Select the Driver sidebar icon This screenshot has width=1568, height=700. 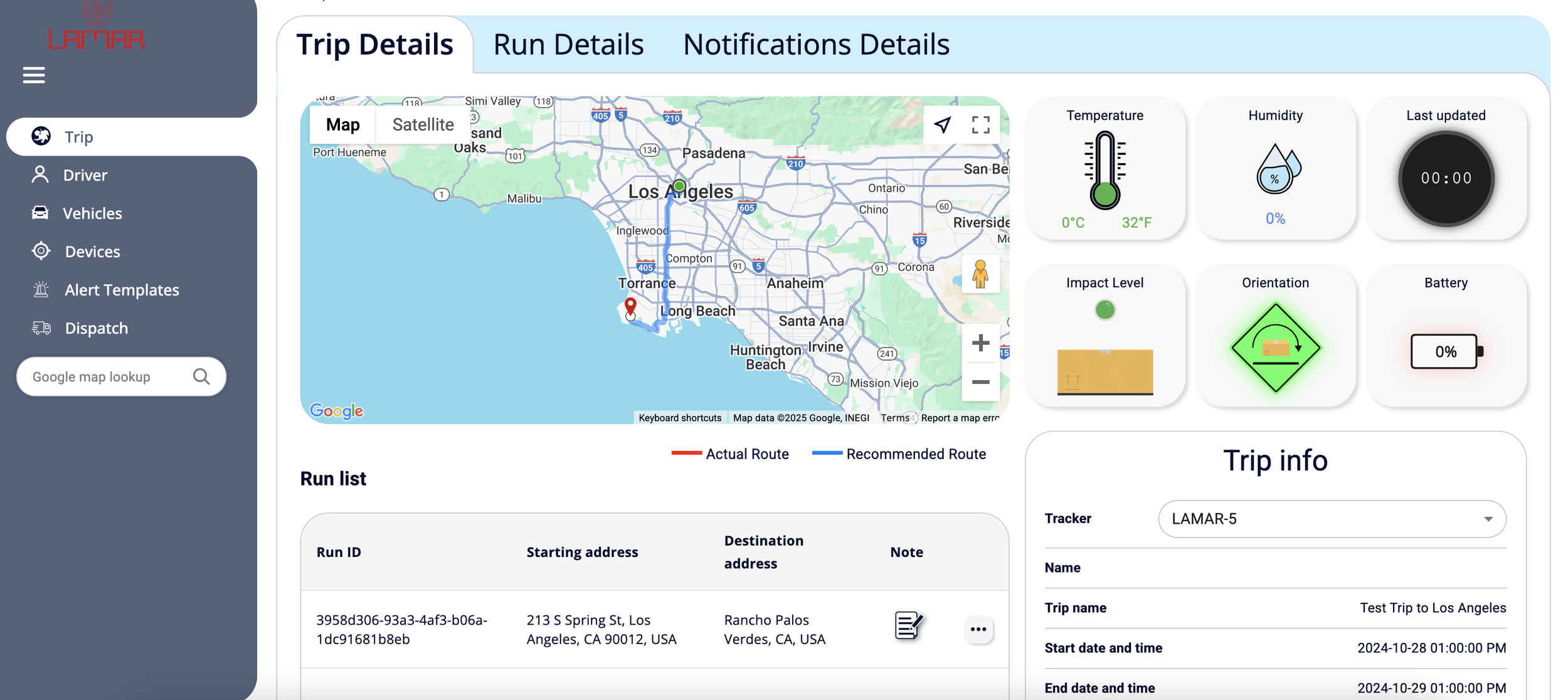(40, 174)
